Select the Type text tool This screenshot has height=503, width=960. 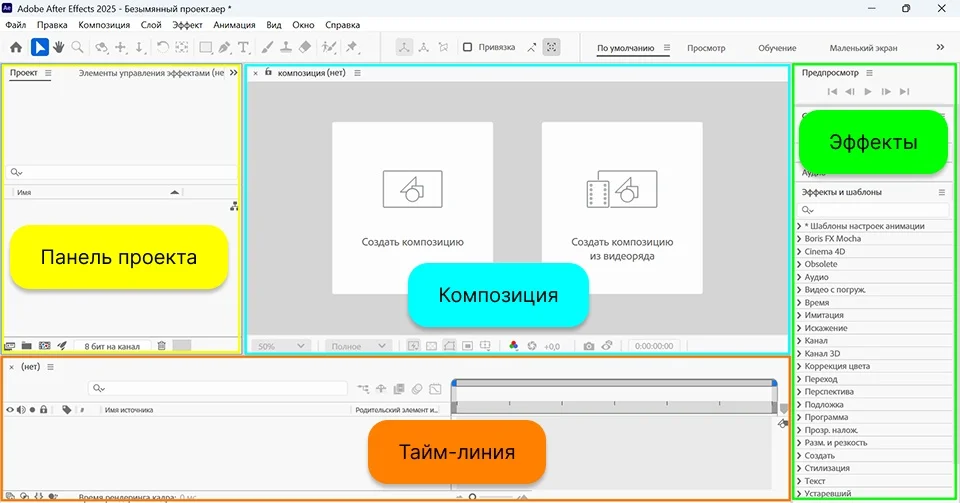click(x=245, y=47)
